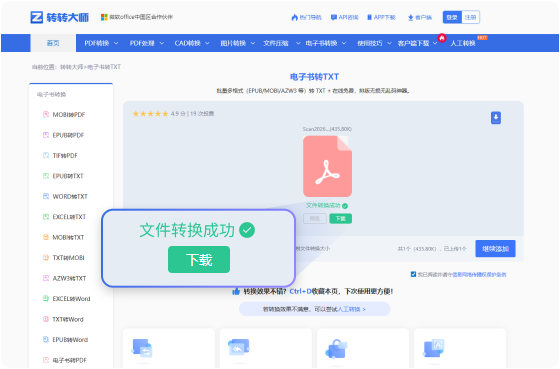This screenshot has width=560, height=369.
Task: Click the feature card icon with letter A
Action: click(x=434, y=348)
